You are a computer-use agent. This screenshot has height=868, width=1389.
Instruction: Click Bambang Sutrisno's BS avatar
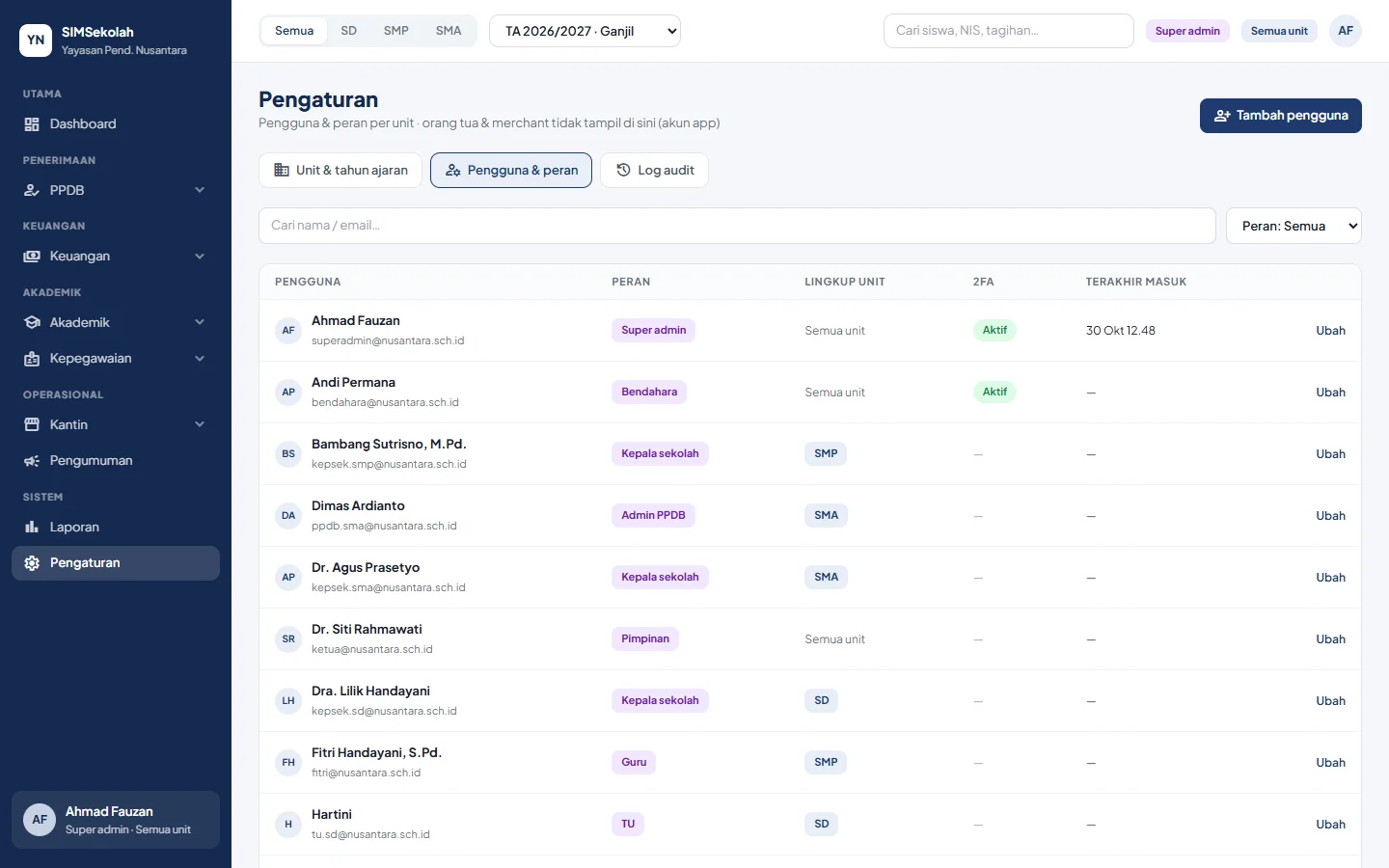coord(288,454)
